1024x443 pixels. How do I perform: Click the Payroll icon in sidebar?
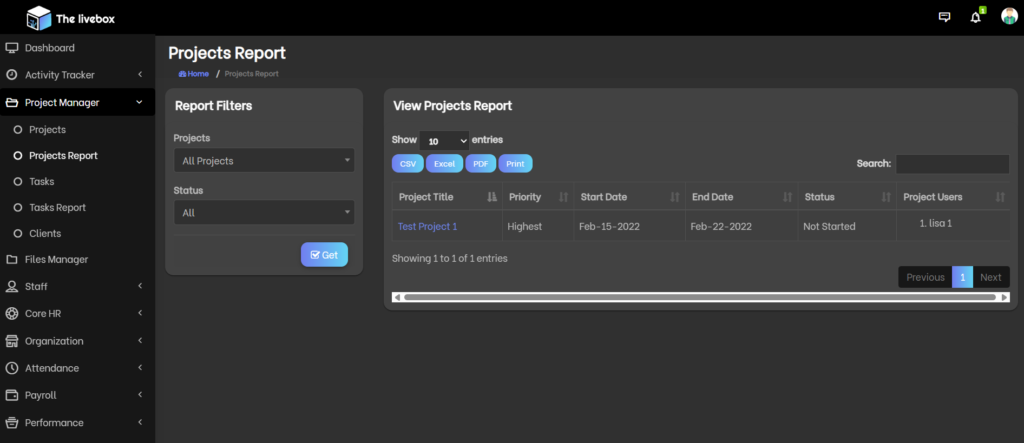coord(12,396)
